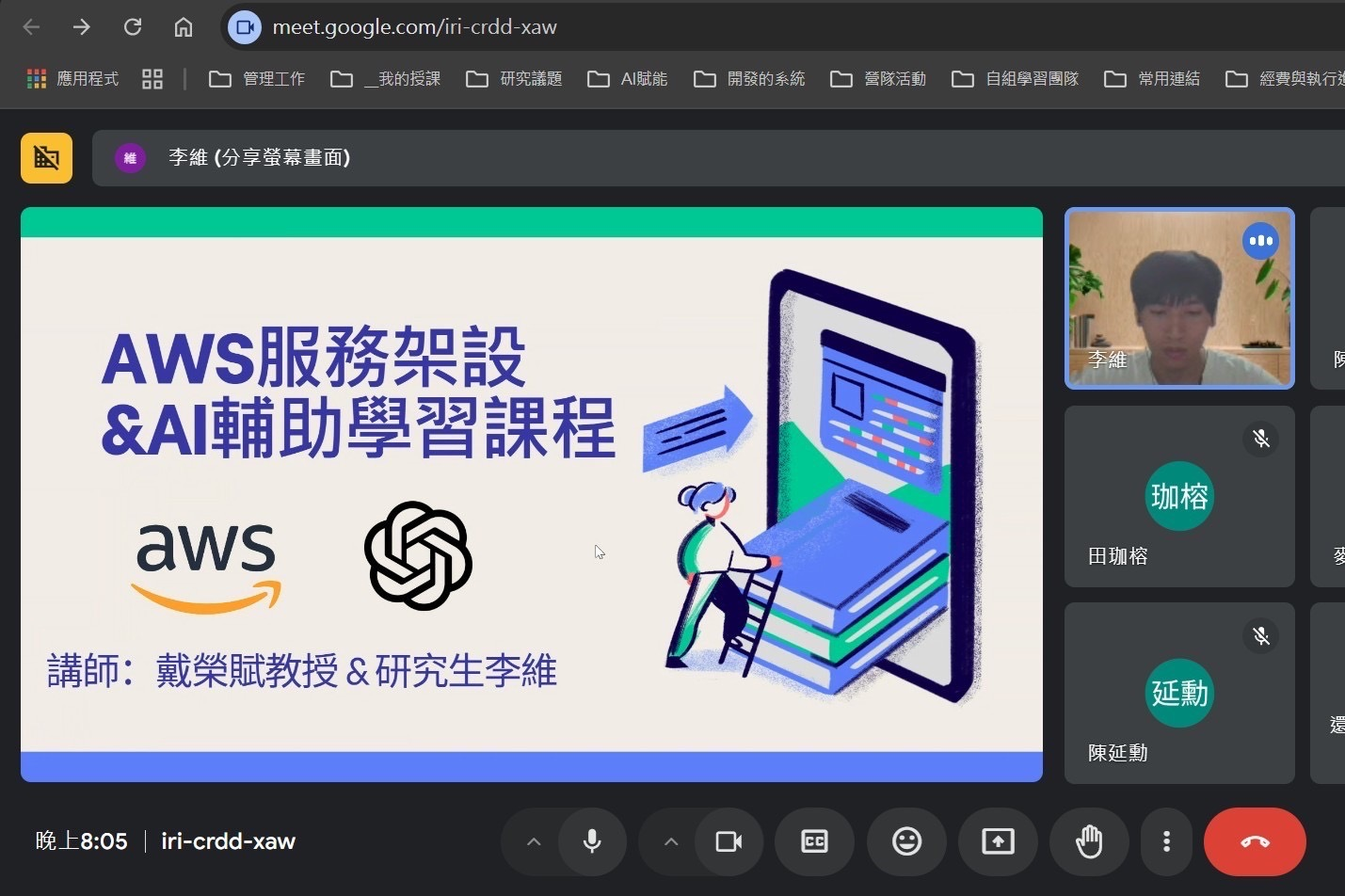Click 李維 purple avatar in presenter bar
This screenshot has height=896, width=1345.
[131, 158]
